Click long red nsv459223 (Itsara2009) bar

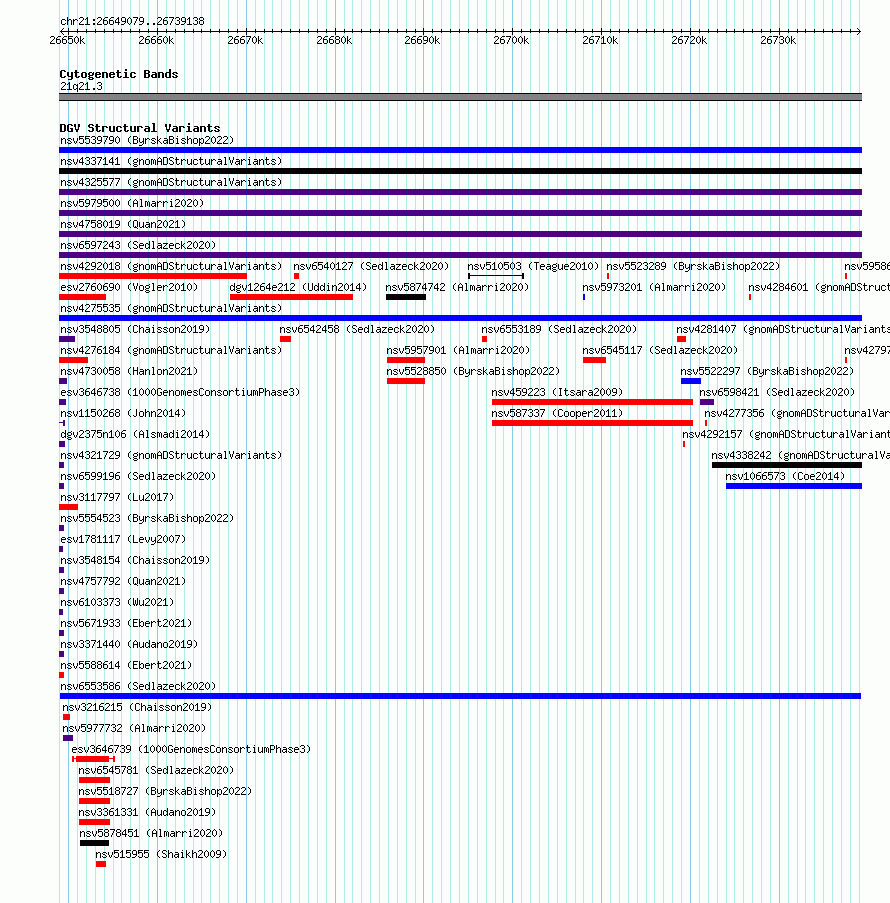click(x=592, y=402)
